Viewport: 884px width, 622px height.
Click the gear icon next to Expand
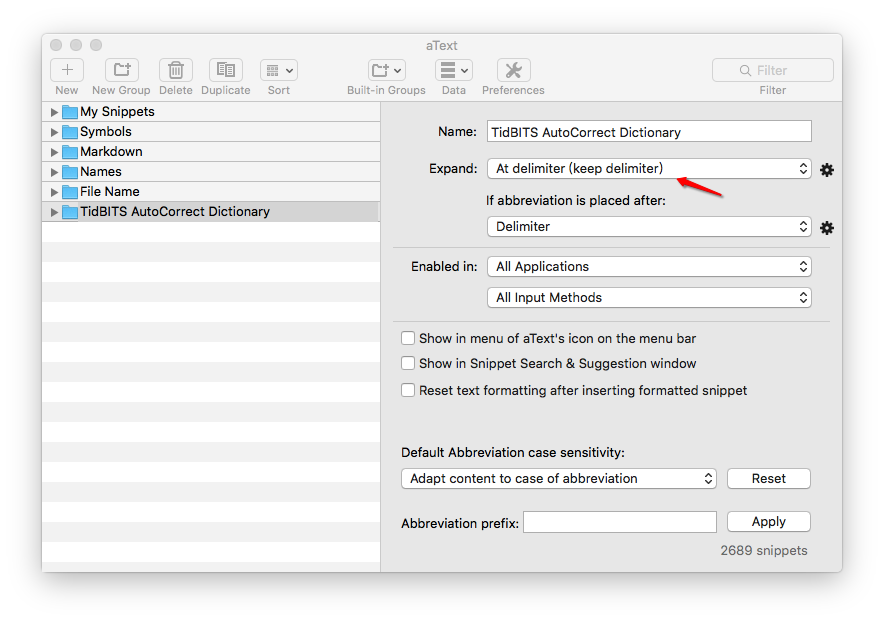point(826,170)
